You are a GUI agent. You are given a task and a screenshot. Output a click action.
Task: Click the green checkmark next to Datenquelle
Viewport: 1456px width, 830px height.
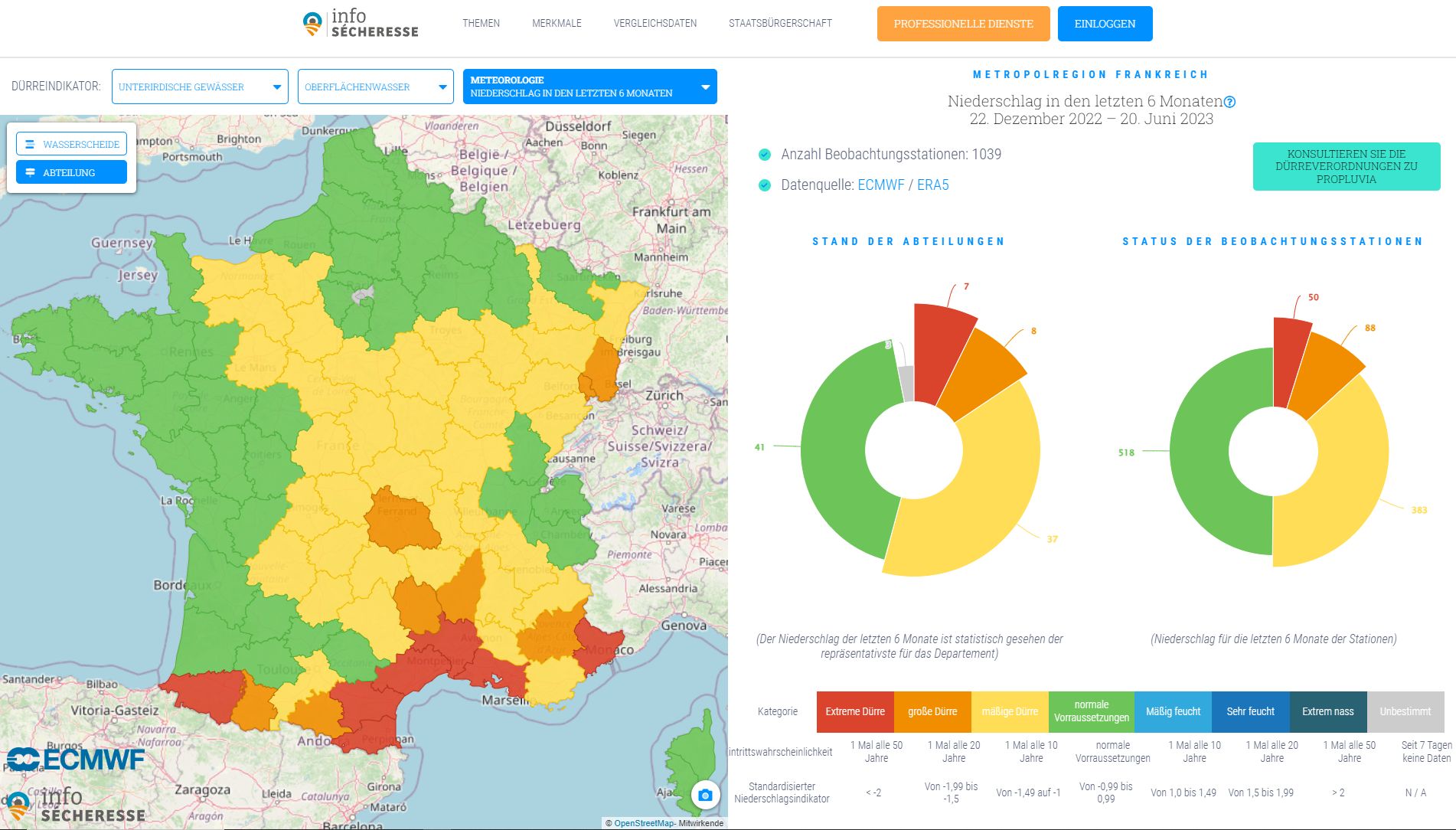coord(764,185)
